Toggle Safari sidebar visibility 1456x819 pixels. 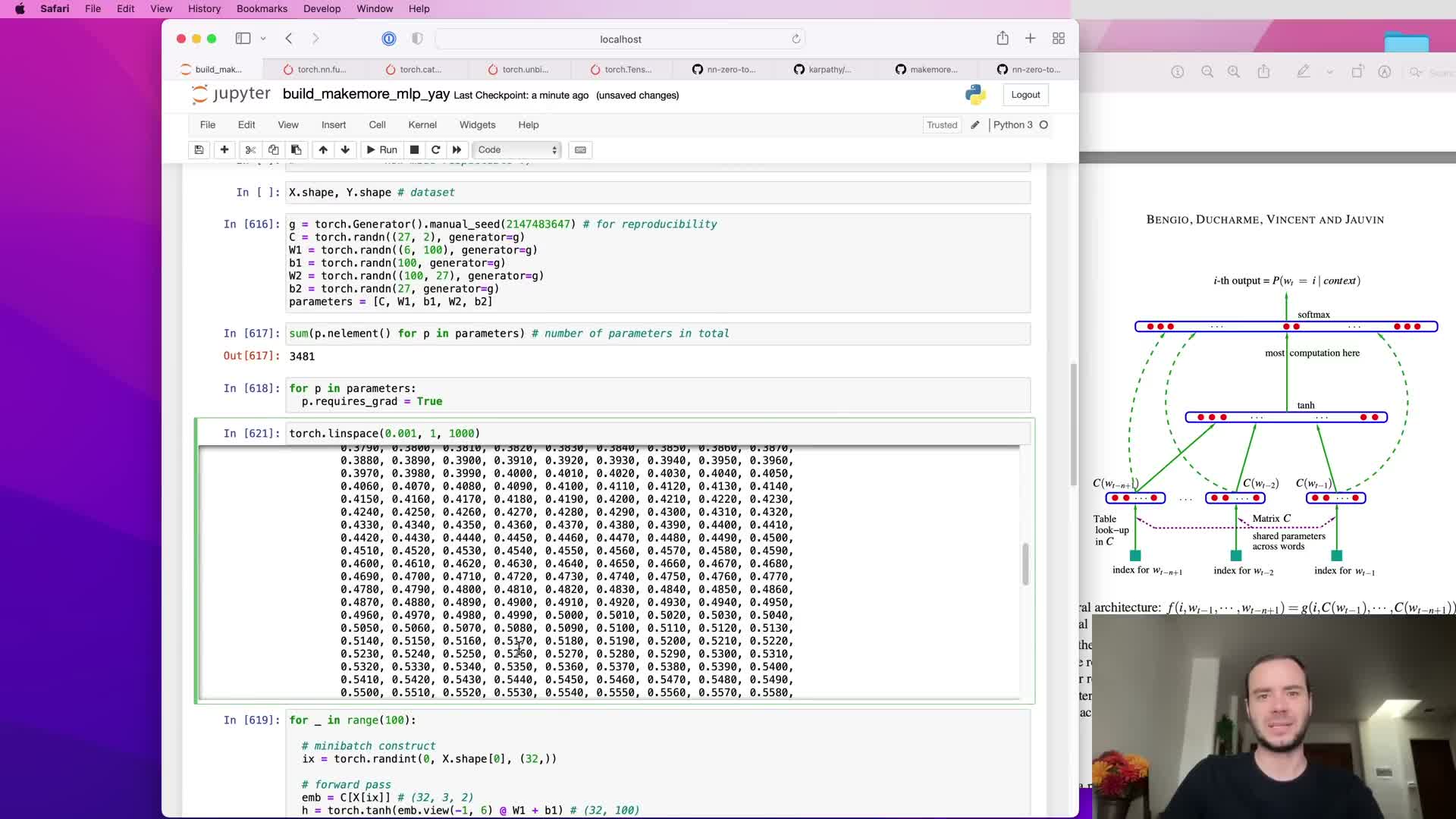(243, 39)
